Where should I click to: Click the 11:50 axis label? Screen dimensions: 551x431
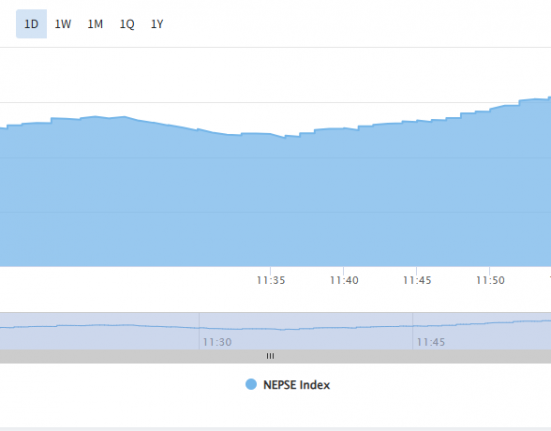(490, 280)
